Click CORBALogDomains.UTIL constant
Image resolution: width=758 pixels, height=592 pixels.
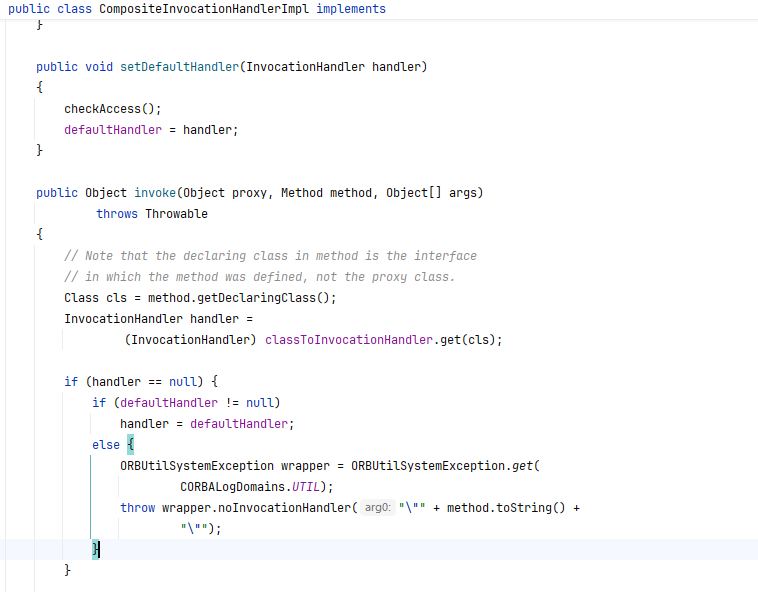[x=250, y=487]
